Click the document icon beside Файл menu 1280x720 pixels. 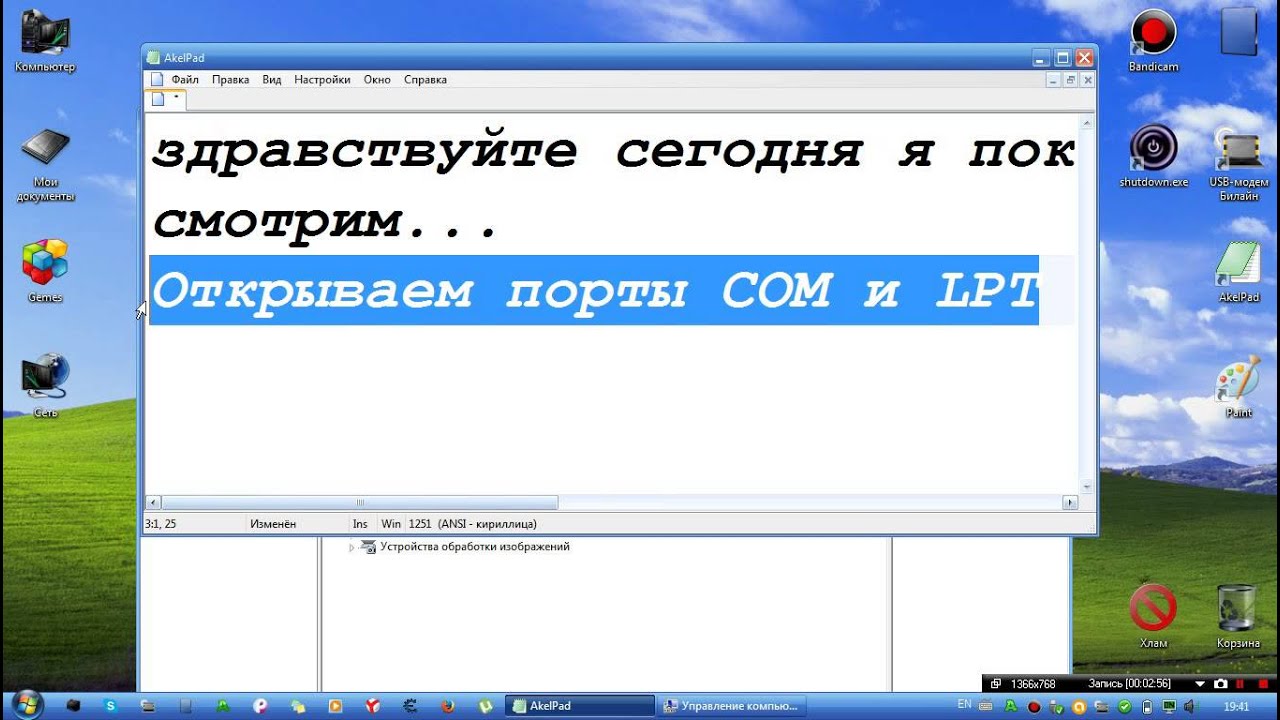[156, 80]
